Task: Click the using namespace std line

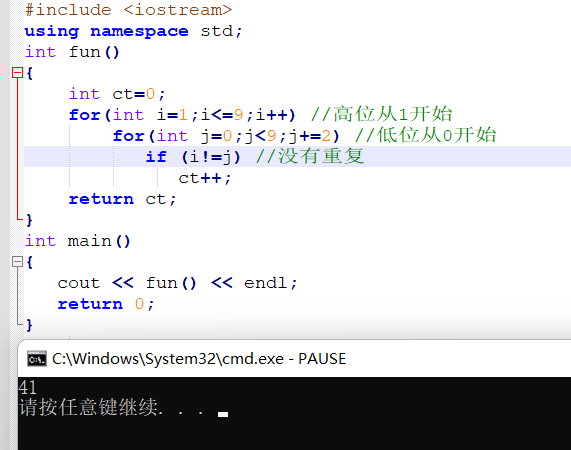Action: [133, 31]
